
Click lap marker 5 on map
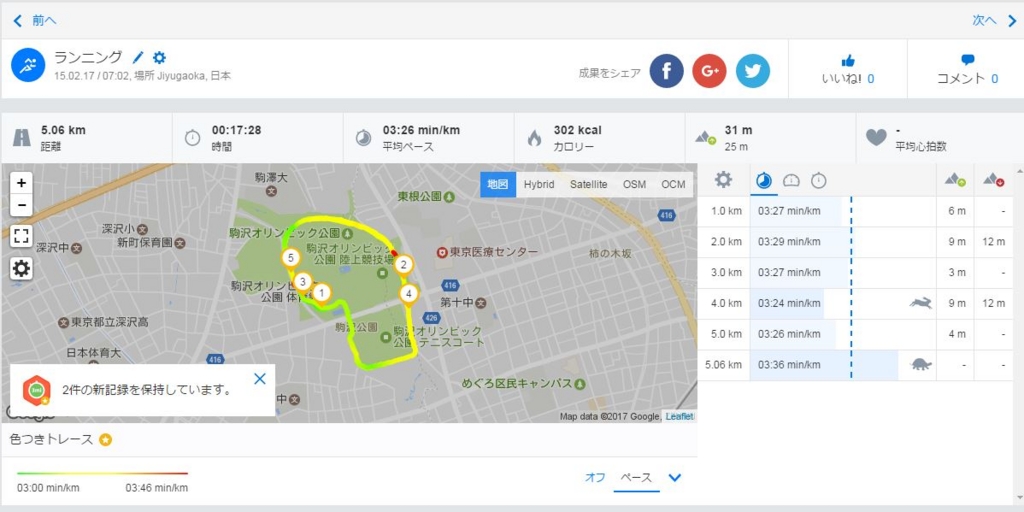[x=291, y=258]
